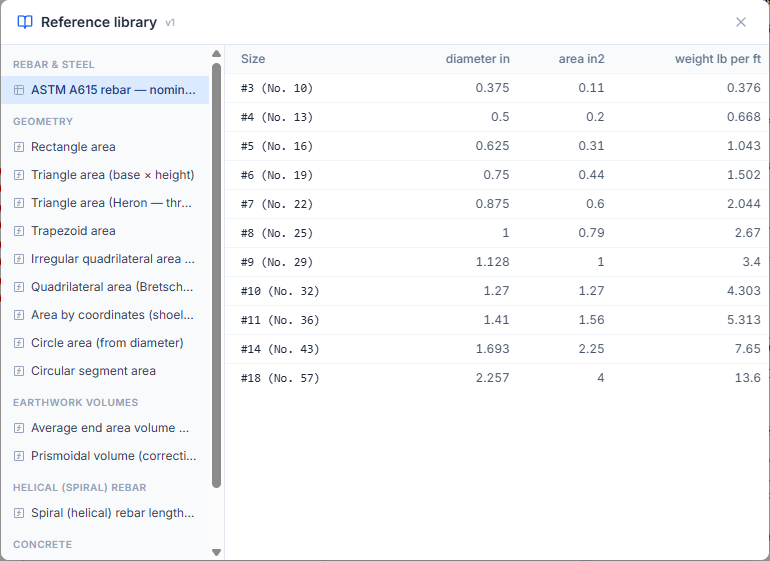Click weight value 1.502
This screenshot has width=770, height=561.
pos(743,175)
